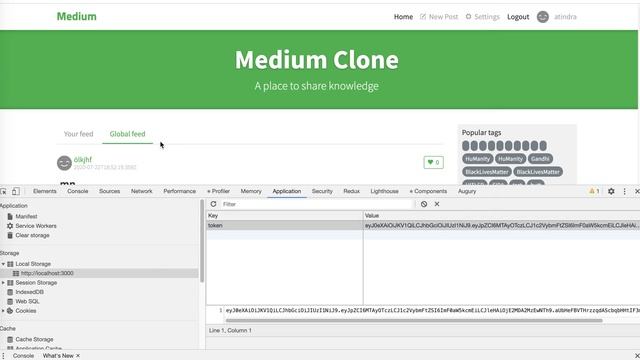Click the Clear storage trash icon

[x=10, y=235]
